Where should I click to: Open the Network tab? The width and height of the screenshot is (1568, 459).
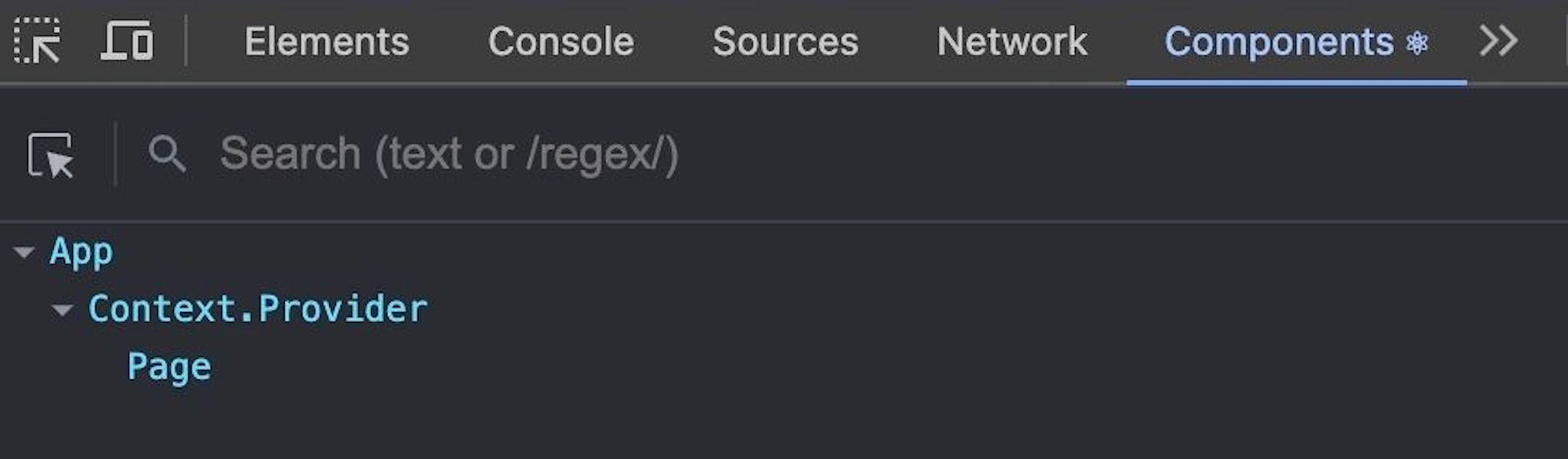click(x=1012, y=42)
